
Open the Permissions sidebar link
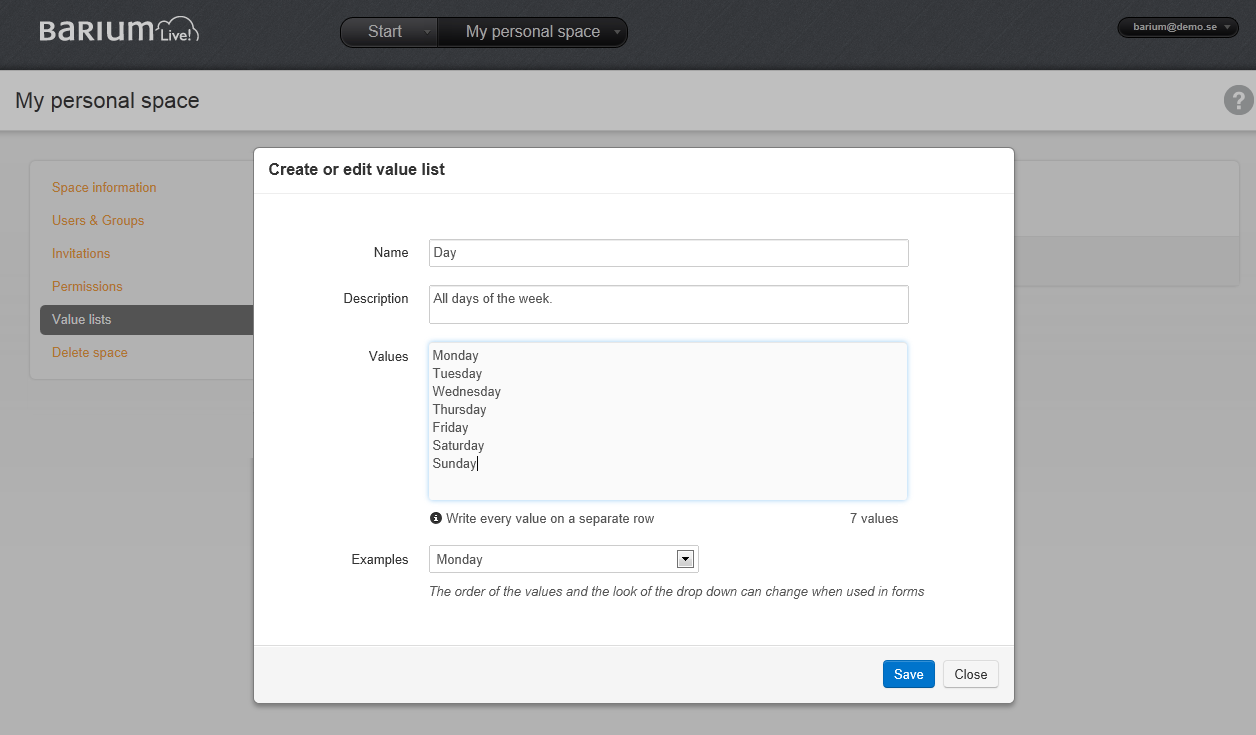87,286
